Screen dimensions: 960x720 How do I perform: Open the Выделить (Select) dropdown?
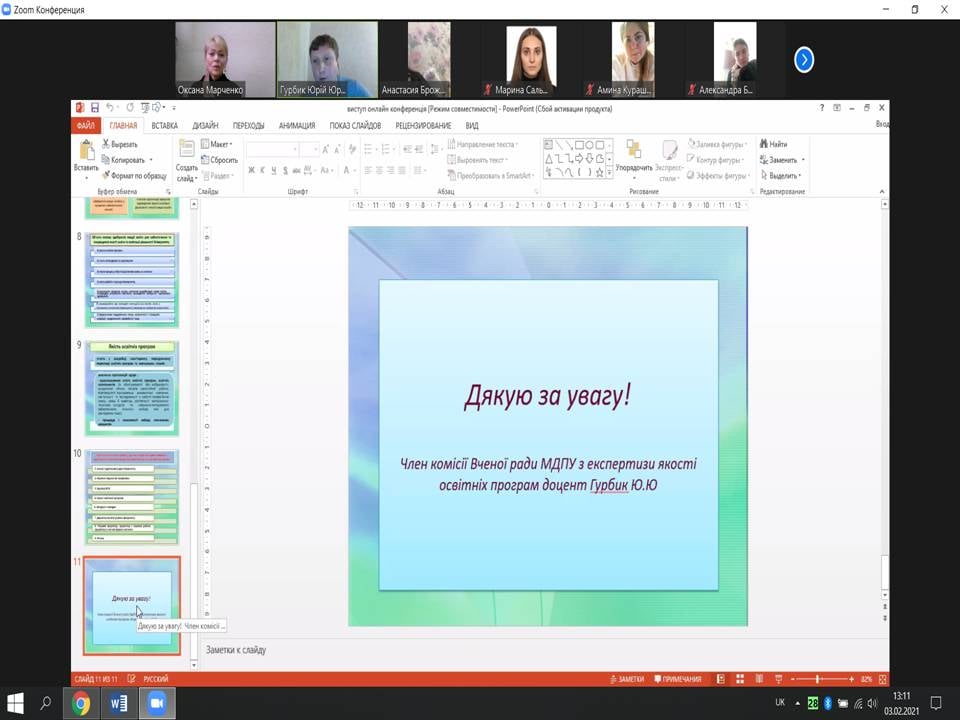(x=781, y=175)
